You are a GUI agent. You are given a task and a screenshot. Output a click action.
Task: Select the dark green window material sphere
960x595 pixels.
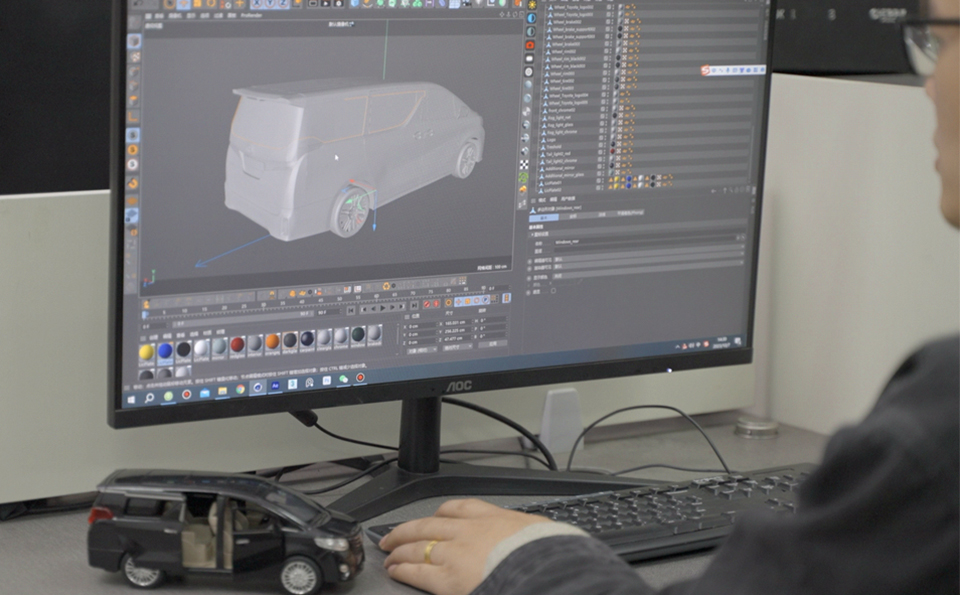(x=358, y=334)
